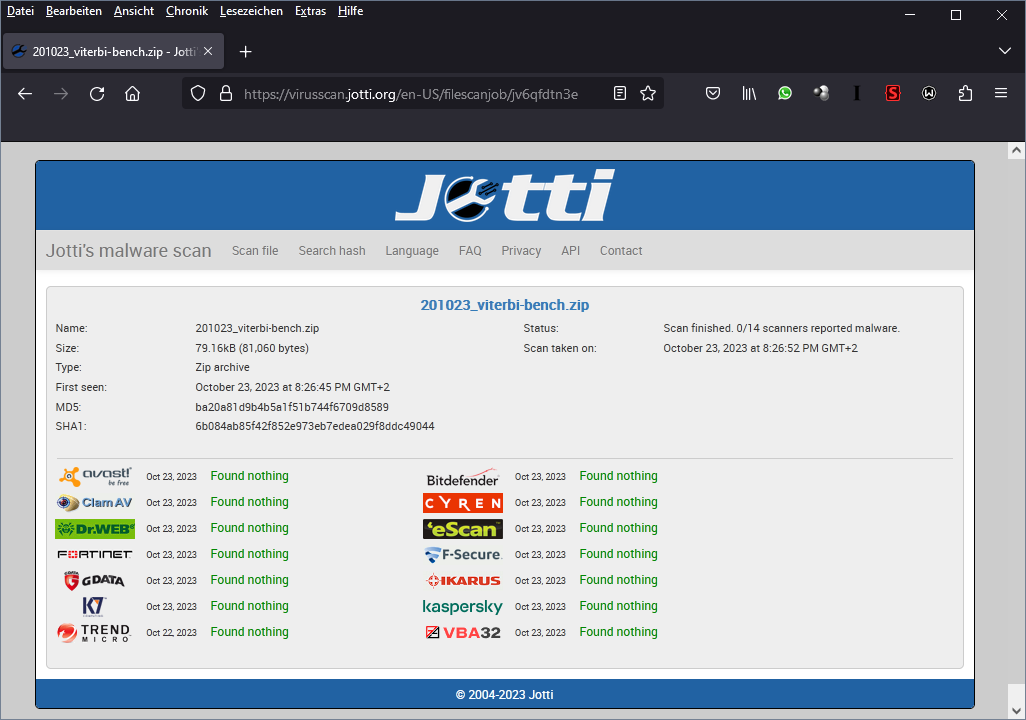Click the K7 scanner logo
Viewport: 1026px width, 720px height.
(94, 607)
